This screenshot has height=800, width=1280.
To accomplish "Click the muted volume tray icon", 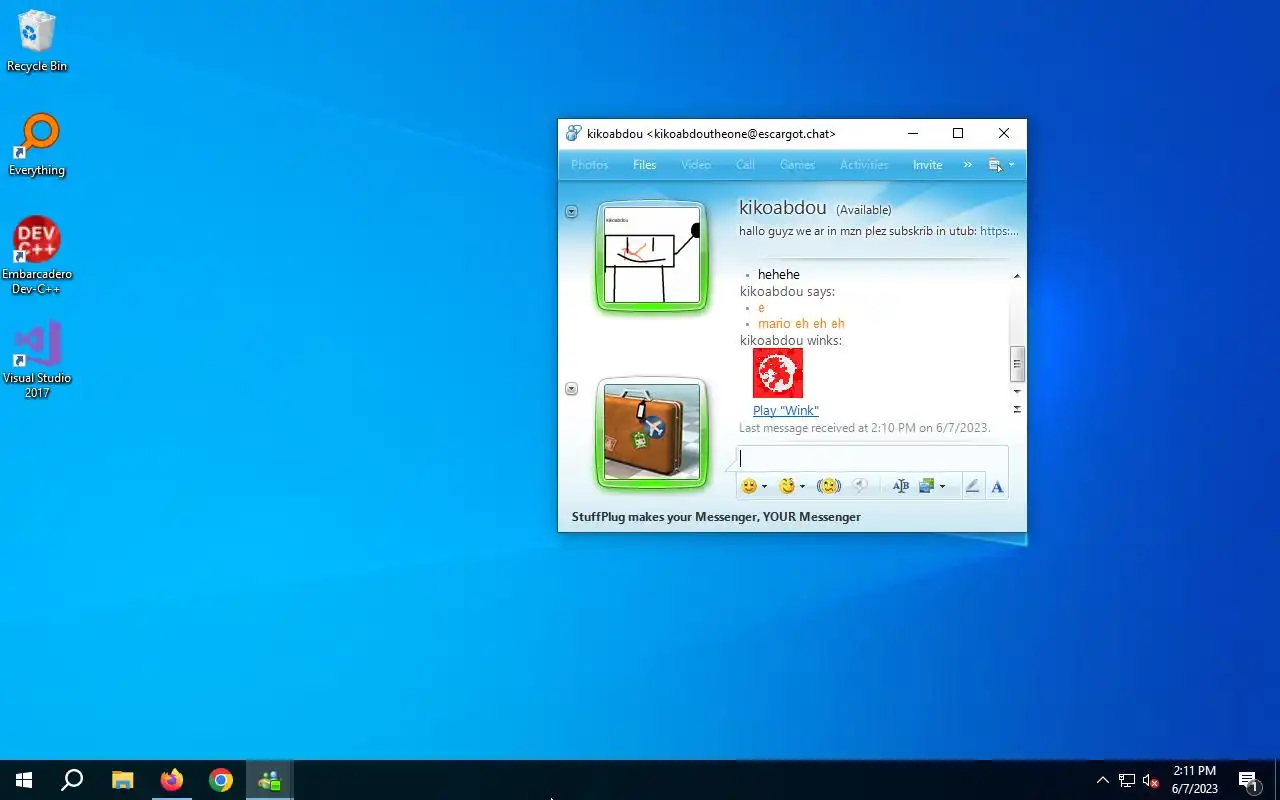I will tap(1151, 781).
